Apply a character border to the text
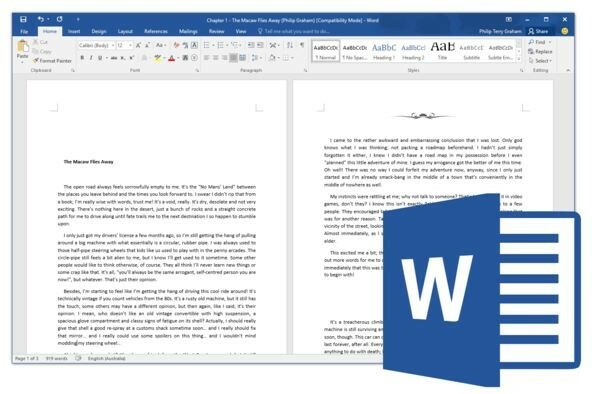Image resolution: width=592 pixels, height=394 pixels. coord(194,45)
